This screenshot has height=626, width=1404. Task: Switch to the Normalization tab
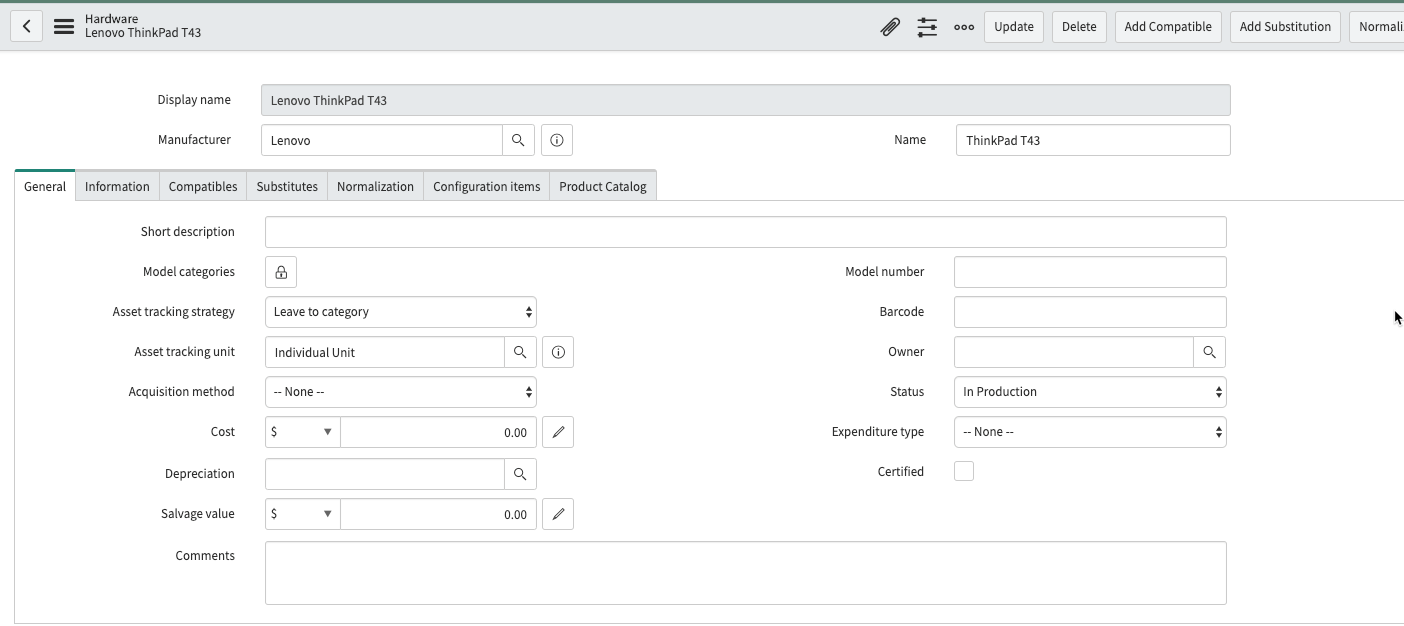(375, 186)
